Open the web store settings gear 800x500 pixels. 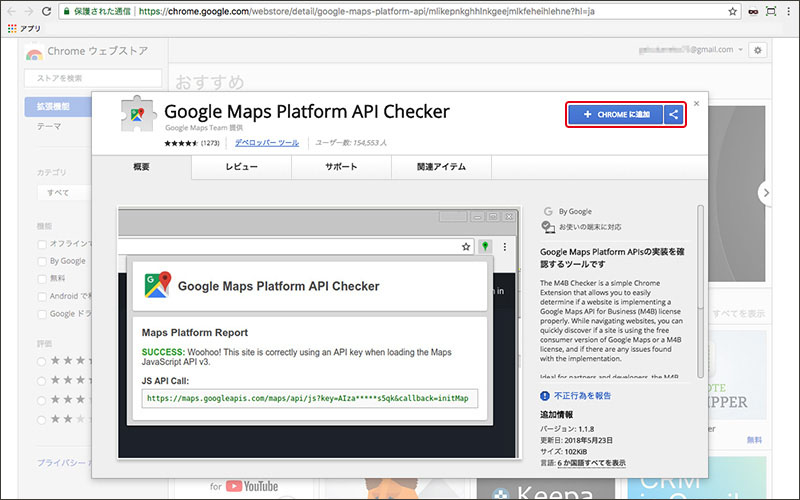click(x=758, y=50)
